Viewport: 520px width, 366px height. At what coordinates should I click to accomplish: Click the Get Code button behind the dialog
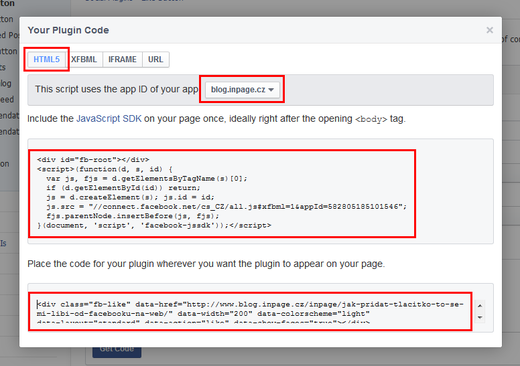[117, 352]
